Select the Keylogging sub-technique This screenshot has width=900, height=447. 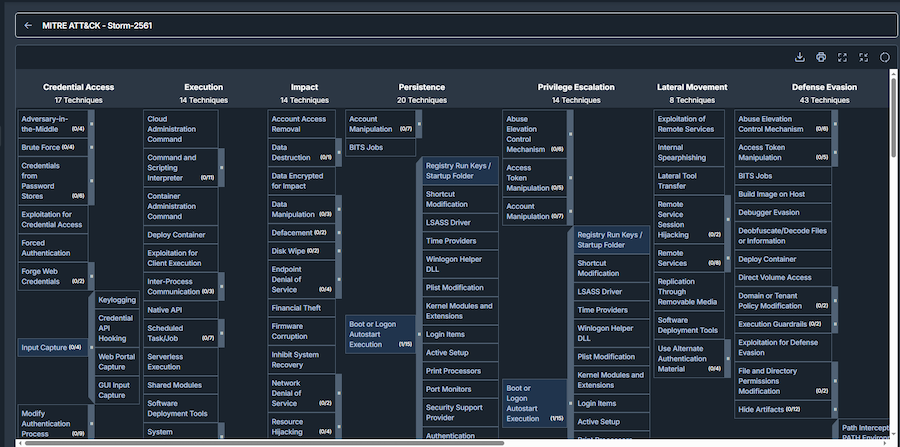(117, 300)
